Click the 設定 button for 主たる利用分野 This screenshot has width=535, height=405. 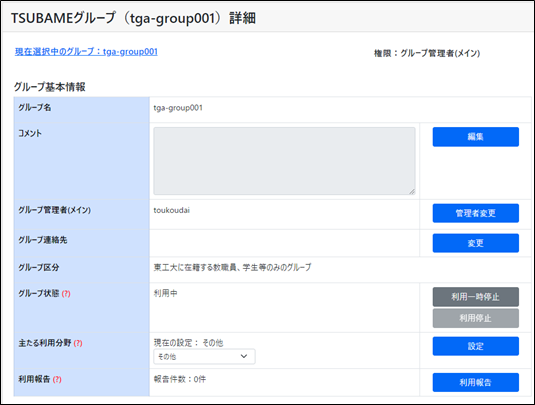476,346
